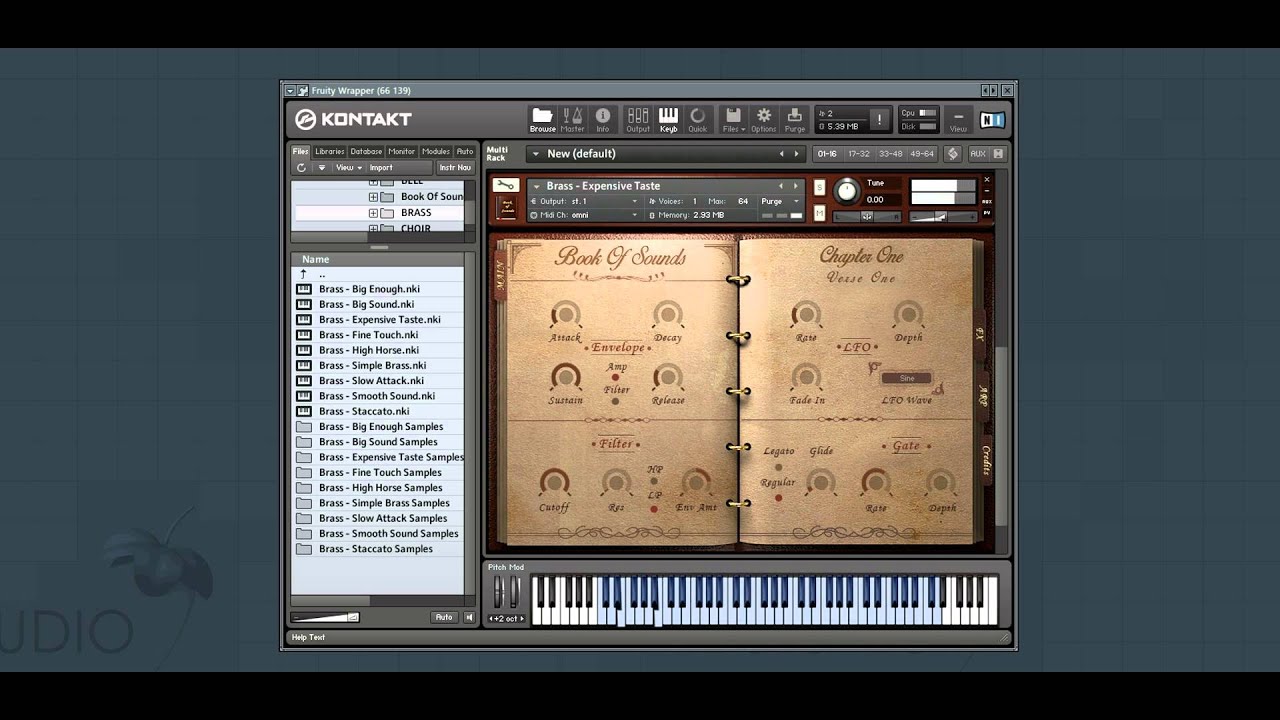This screenshot has height=720, width=1280.
Task: Open the instrument Purge dropdown
Action: click(780, 201)
